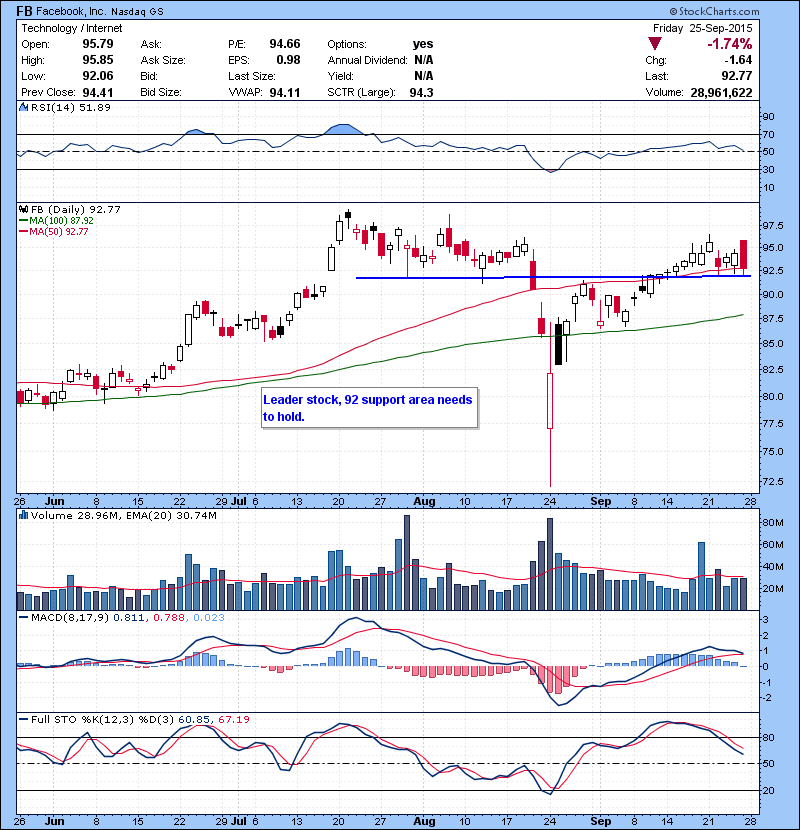The width and height of the screenshot is (800, 830).
Task: Click the candlestick icon beside FB (Daily)
Action: [x=23, y=209]
